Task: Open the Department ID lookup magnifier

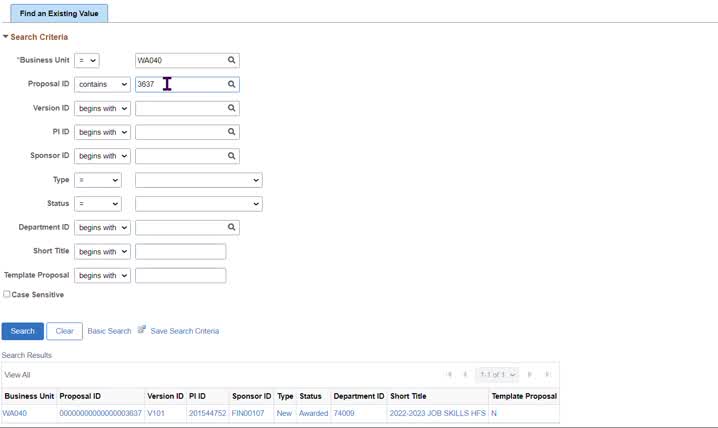Action: (x=232, y=227)
